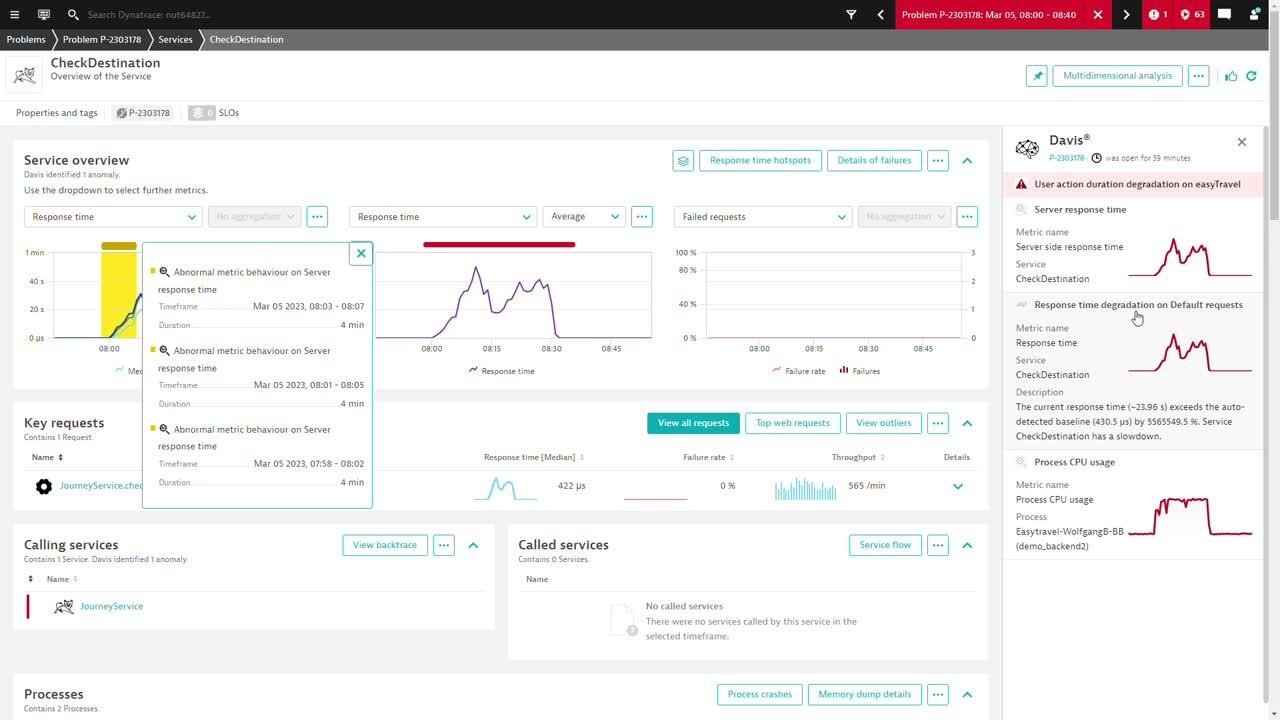The width and height of the screenshot is (1280, 720).
Task: Expand details for JourneyService request row
Action: (x=957, y=487)
